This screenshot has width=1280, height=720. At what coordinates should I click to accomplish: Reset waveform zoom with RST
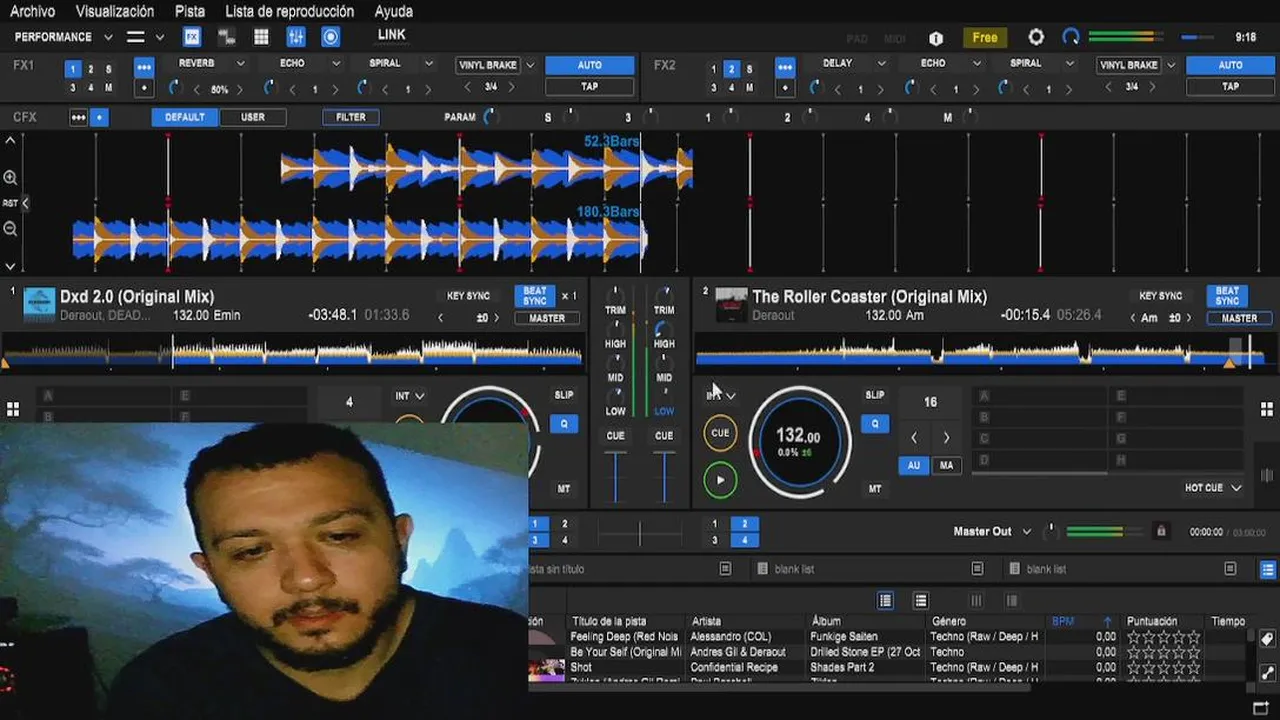pyautogui.click(x=10, y=203)
